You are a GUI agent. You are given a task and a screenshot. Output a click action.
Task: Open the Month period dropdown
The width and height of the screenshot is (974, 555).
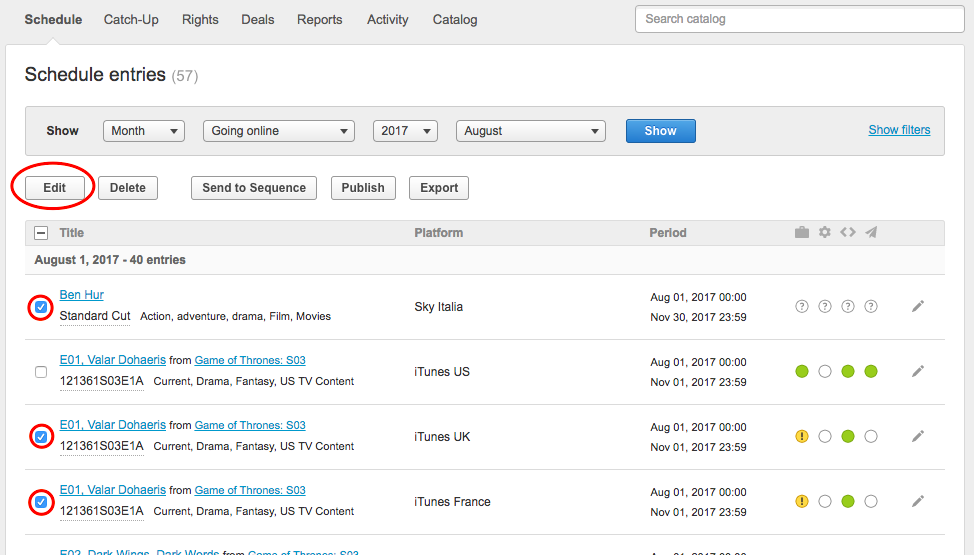pos(143,131)
